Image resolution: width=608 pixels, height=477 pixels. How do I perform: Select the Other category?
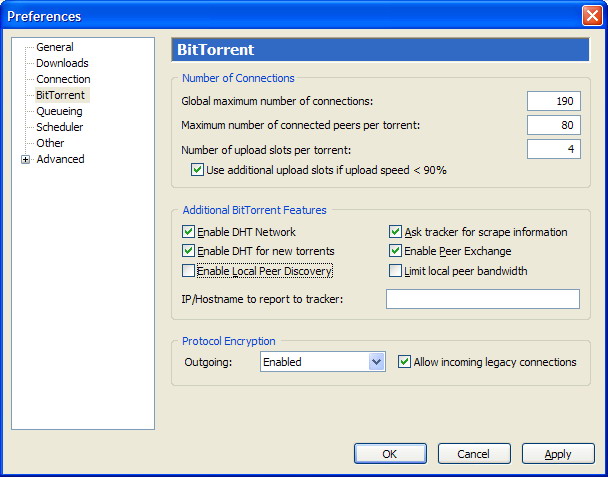(50, 143)
